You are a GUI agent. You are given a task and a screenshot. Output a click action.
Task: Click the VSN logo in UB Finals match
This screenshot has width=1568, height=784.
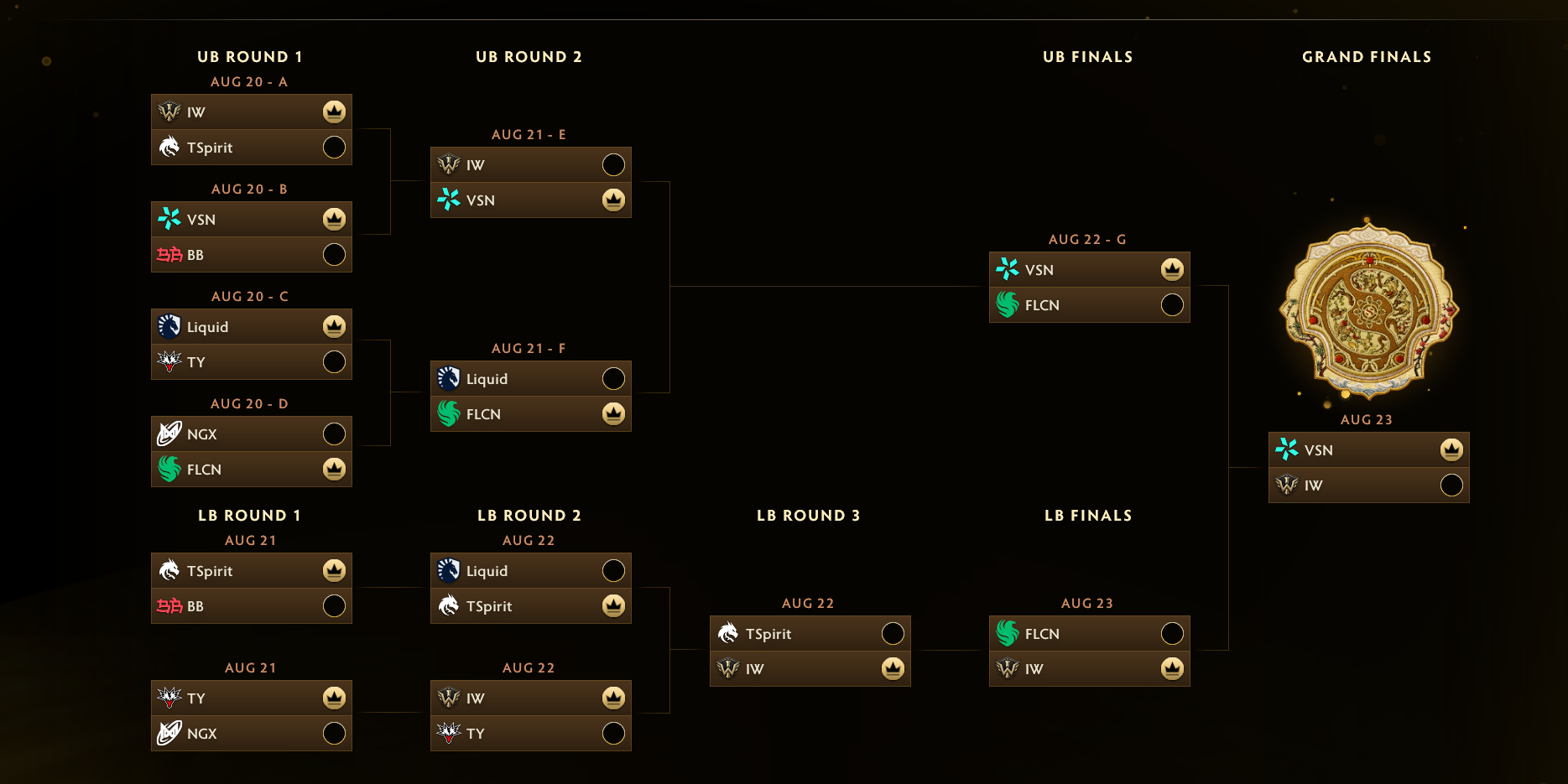point(1008,269)
